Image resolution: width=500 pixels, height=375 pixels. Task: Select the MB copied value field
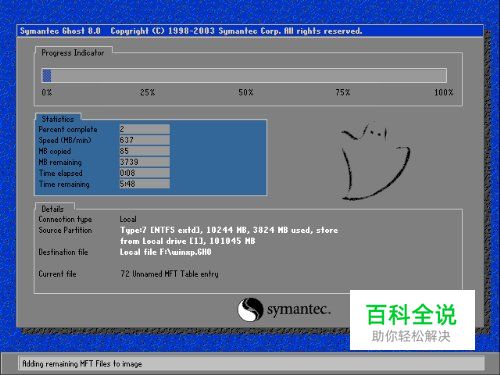pos(145,151)
